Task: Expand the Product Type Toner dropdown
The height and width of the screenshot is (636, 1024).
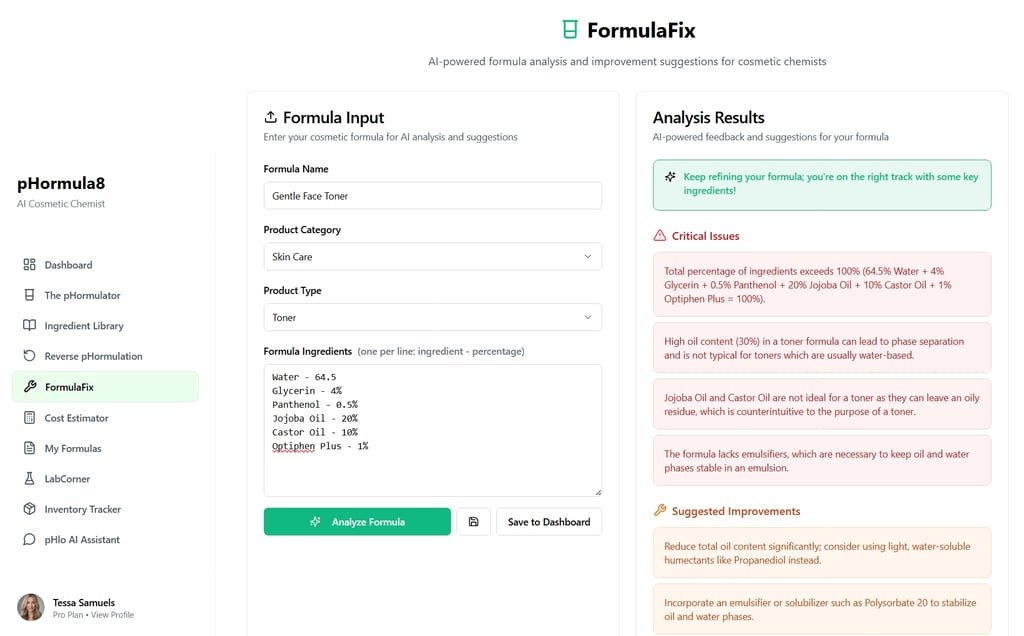Action: [x=432, y=317]
